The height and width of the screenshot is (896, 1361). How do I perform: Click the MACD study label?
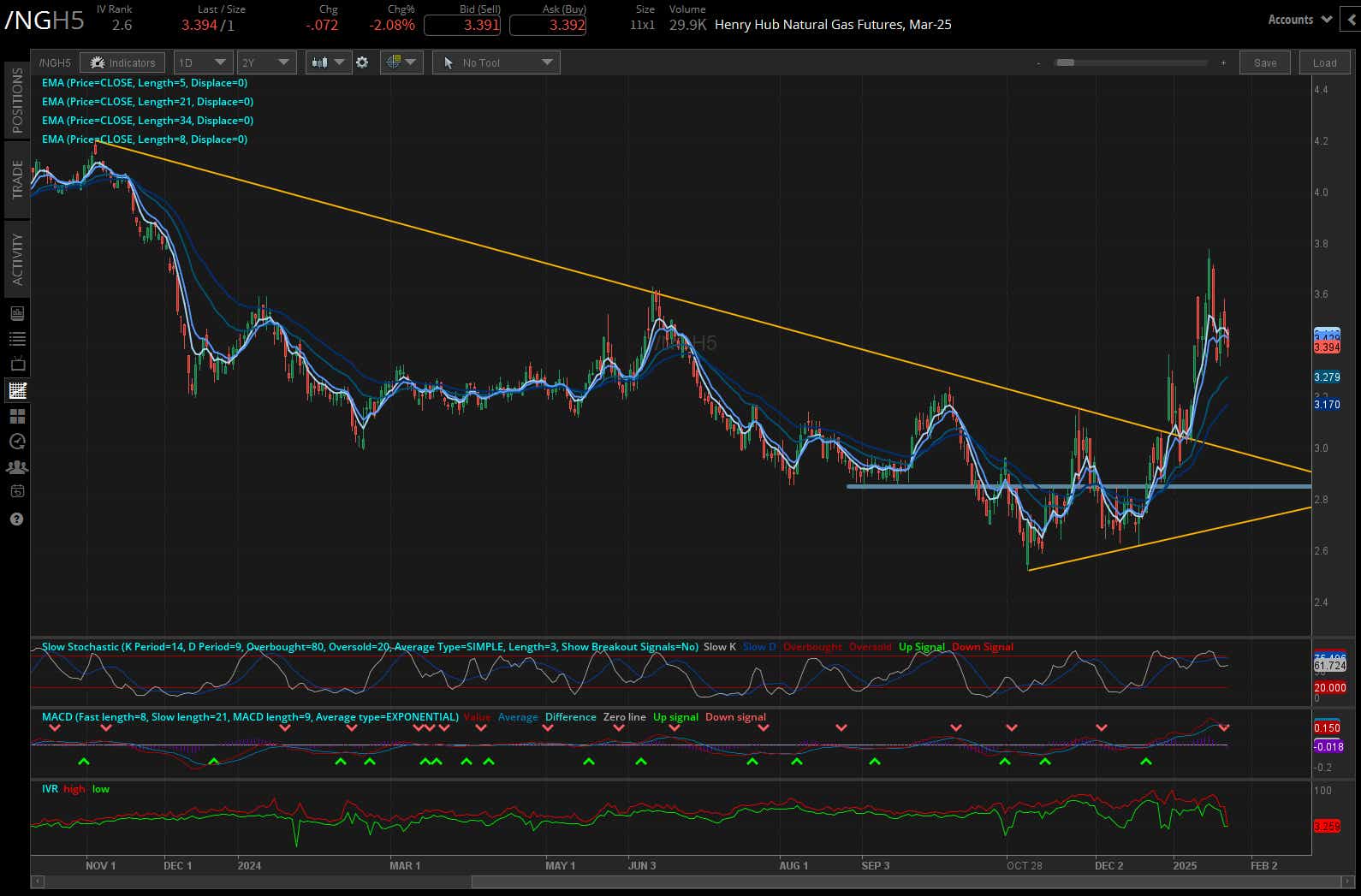tap(250, 717)
